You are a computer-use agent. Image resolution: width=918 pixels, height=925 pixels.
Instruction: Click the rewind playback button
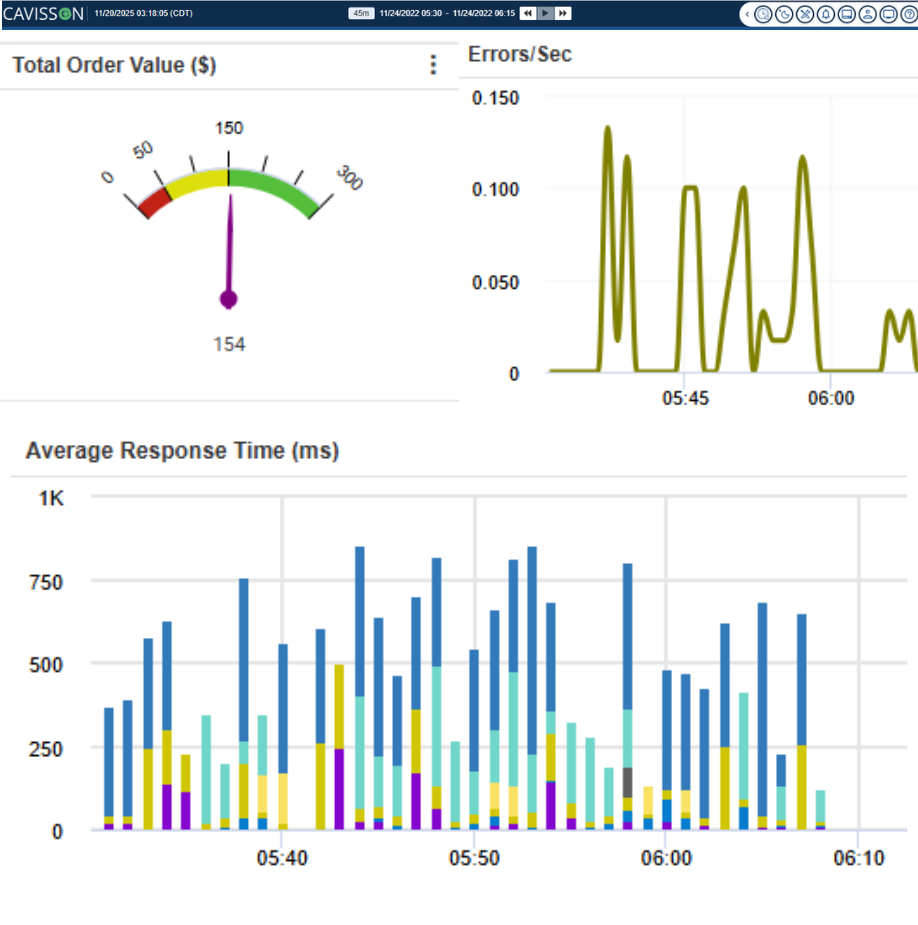tap(526, 13)
